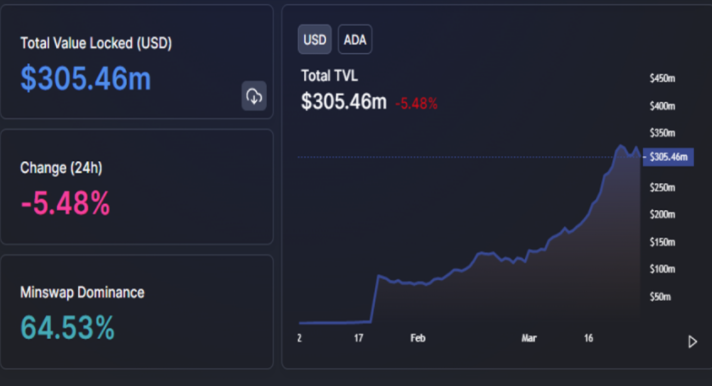Select the 64.53% Minswap Dominance value
The image size is (712, 386).
tap(67, 327)
